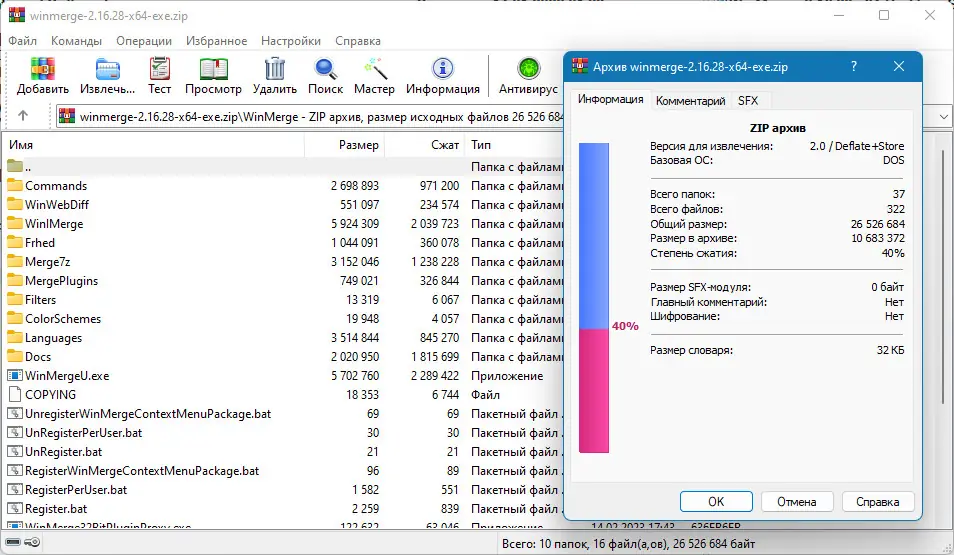This screenshot has height=555, width=954.
Task: Go up one folder with arrow icon
Action: tap(23, 116)
